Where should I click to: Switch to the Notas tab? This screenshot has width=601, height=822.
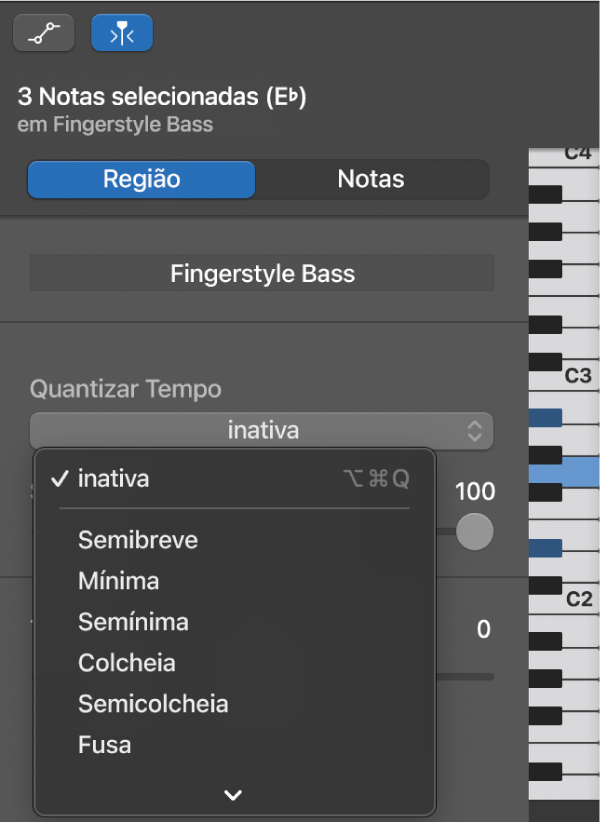click(x=370, y=179)
